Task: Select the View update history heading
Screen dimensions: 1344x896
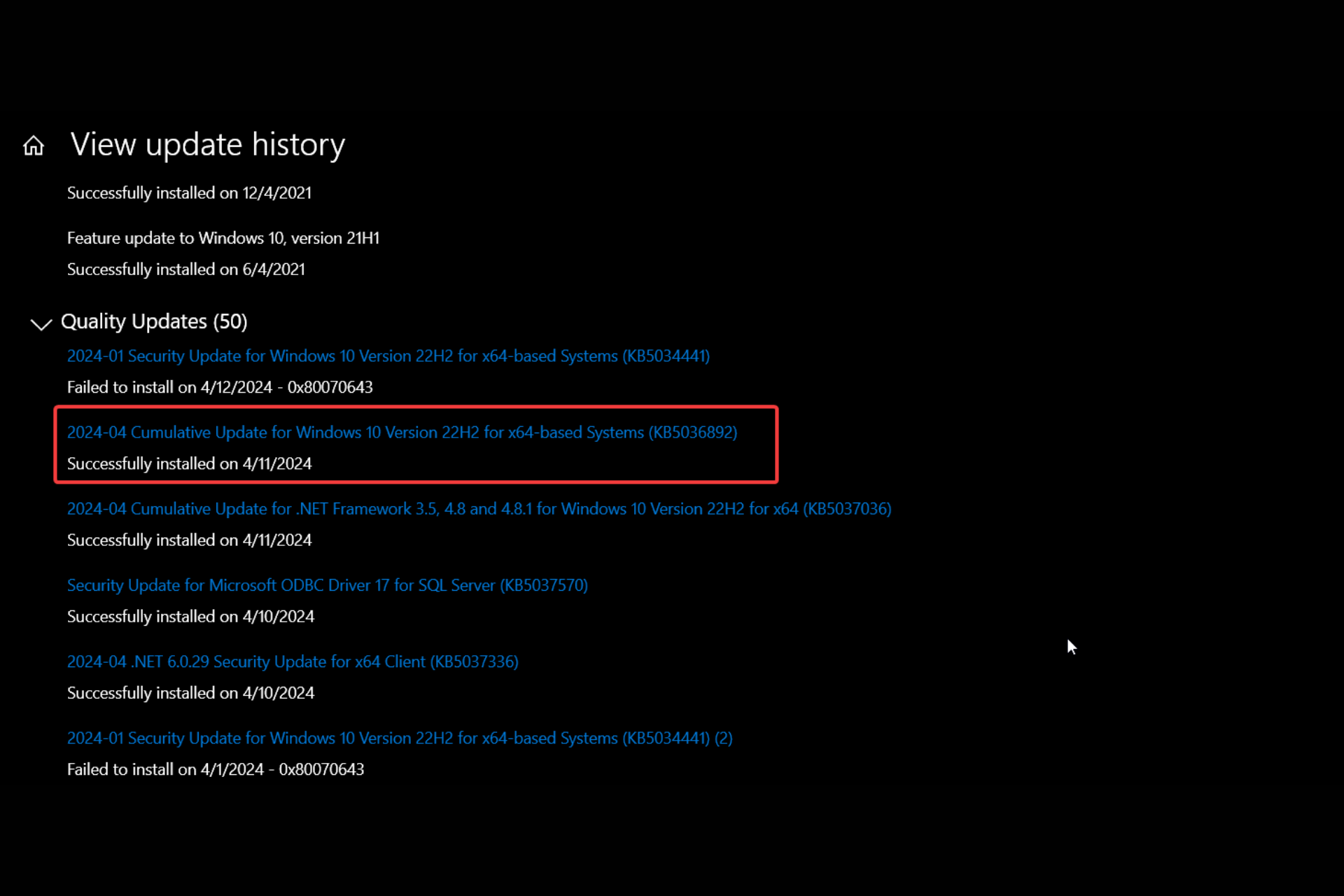Action: (207, 144)
